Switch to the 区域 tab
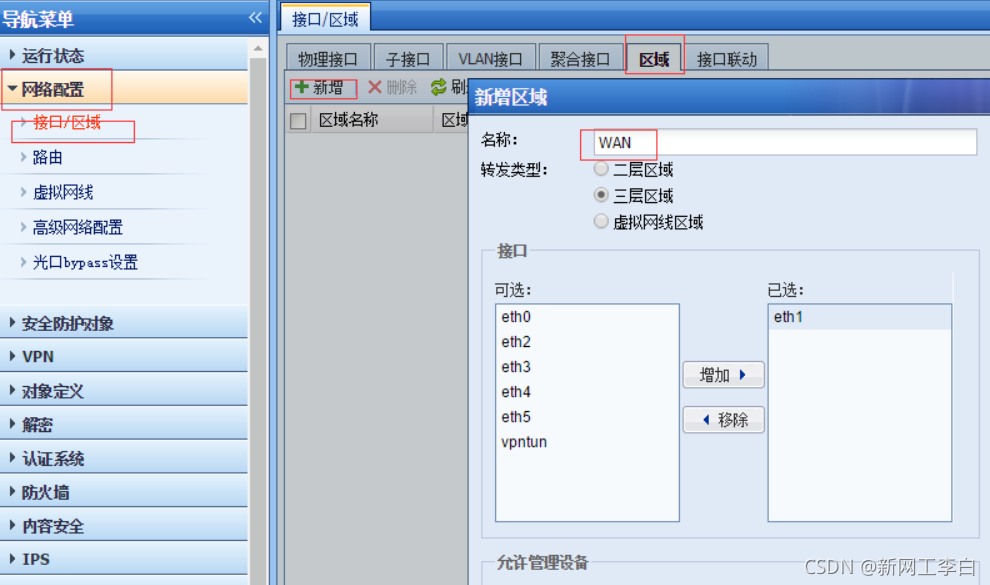The image size is (990, 585). pos(654,59)
